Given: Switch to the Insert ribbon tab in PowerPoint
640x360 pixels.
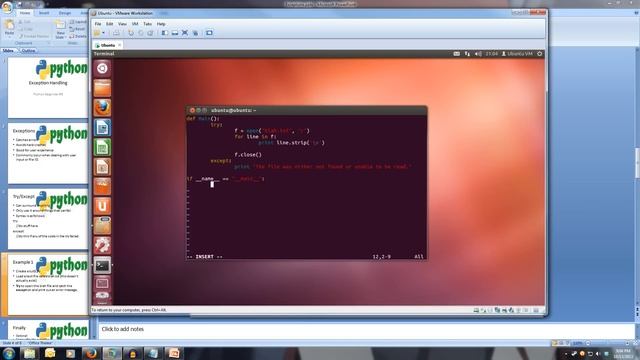Looking at the screenshot, I should pos(44,13).
